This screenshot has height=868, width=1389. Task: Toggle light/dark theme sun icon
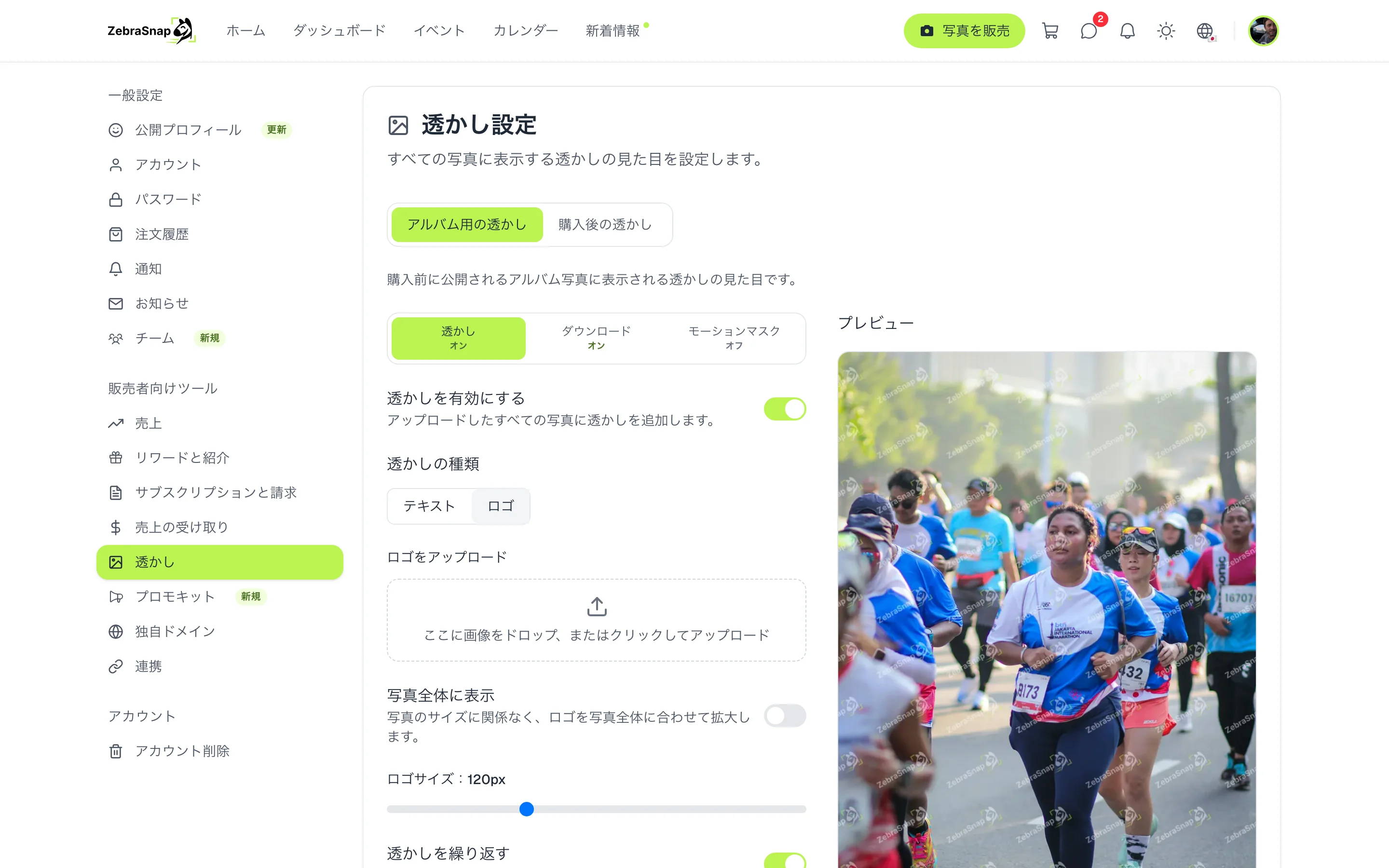pos(1166,31)
